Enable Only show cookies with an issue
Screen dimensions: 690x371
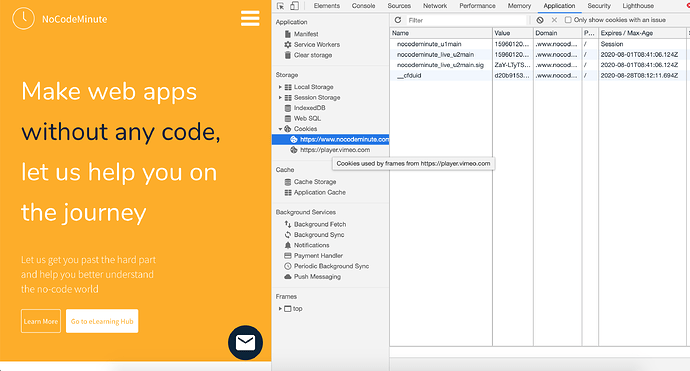click(x=568, y=20)
